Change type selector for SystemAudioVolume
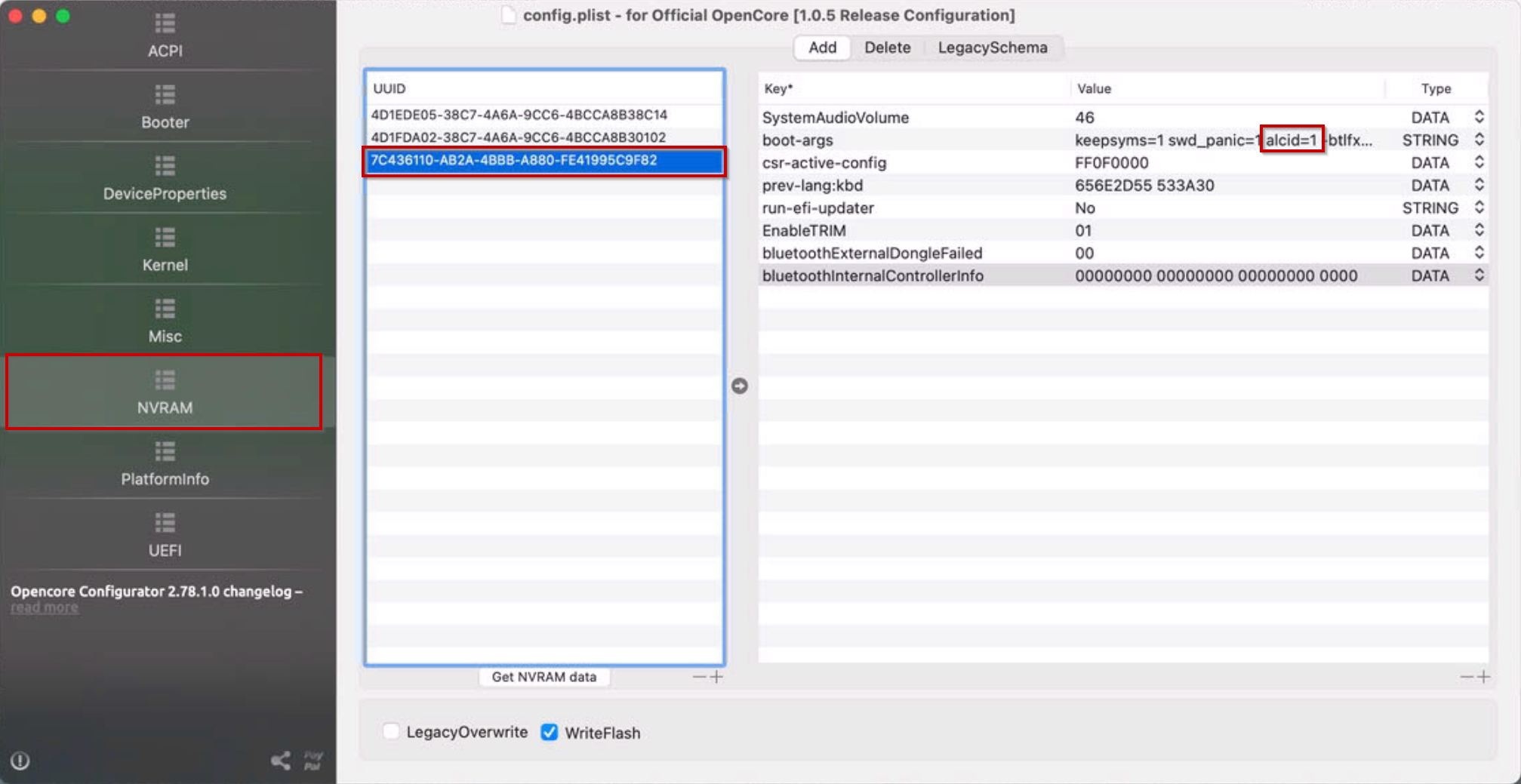 click(1479, 118)
